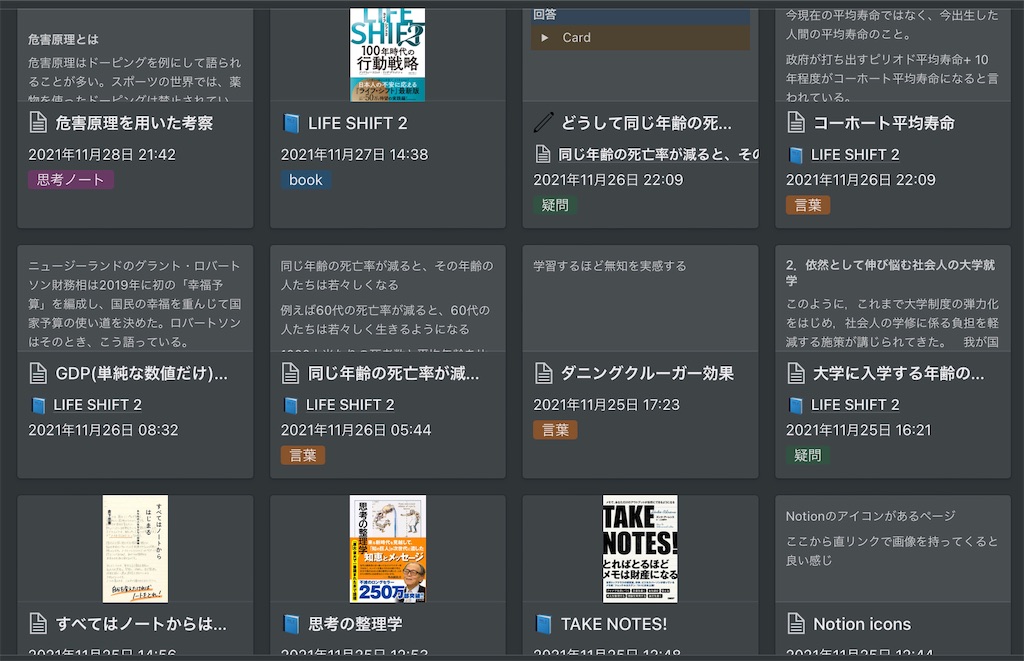Click すべてはノートから book cover thumbnail
Screen dimensions: 1024x661
point(135,549)
